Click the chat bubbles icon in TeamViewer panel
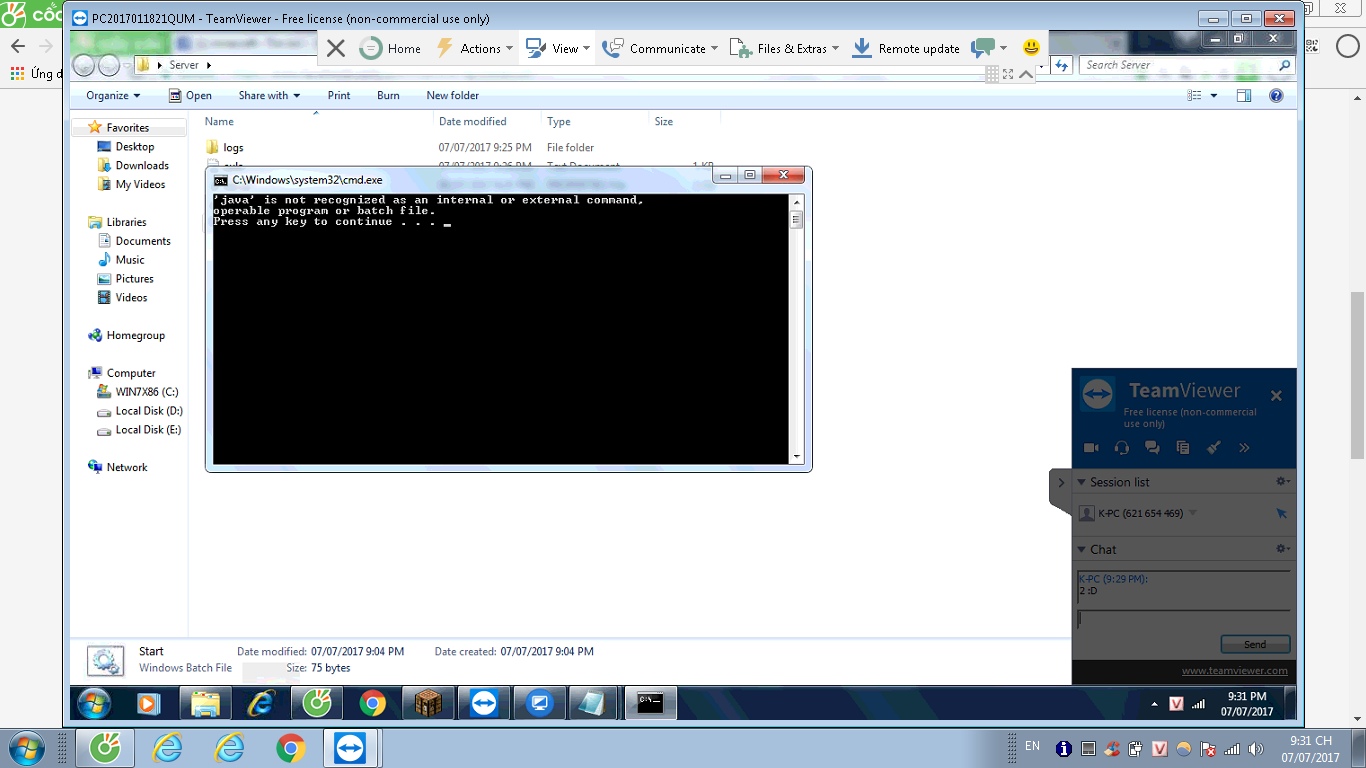Viewport: 1366px width, 768px height. [1152, 448]
